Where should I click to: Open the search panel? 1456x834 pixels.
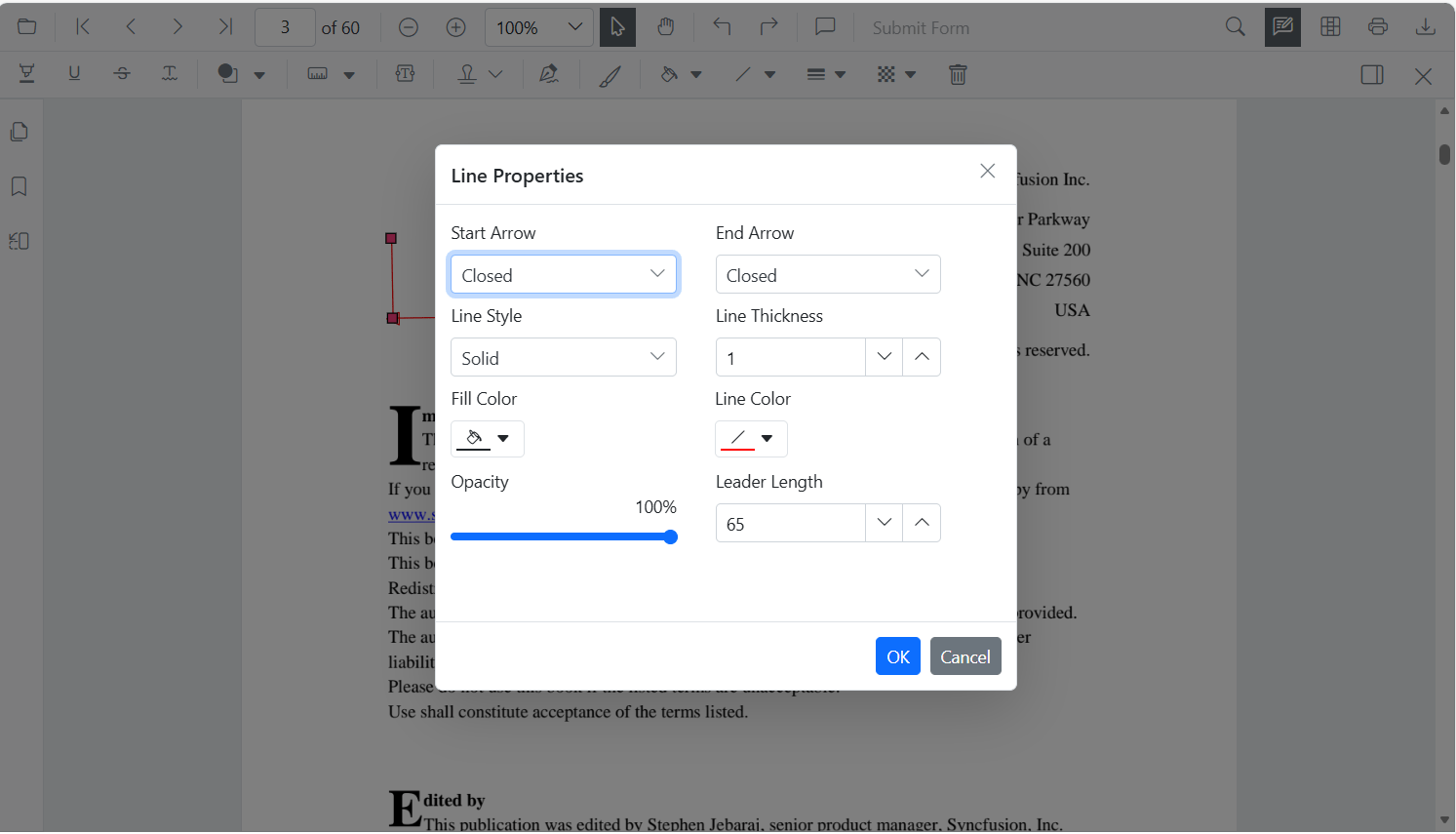(x=1235, y=27)
